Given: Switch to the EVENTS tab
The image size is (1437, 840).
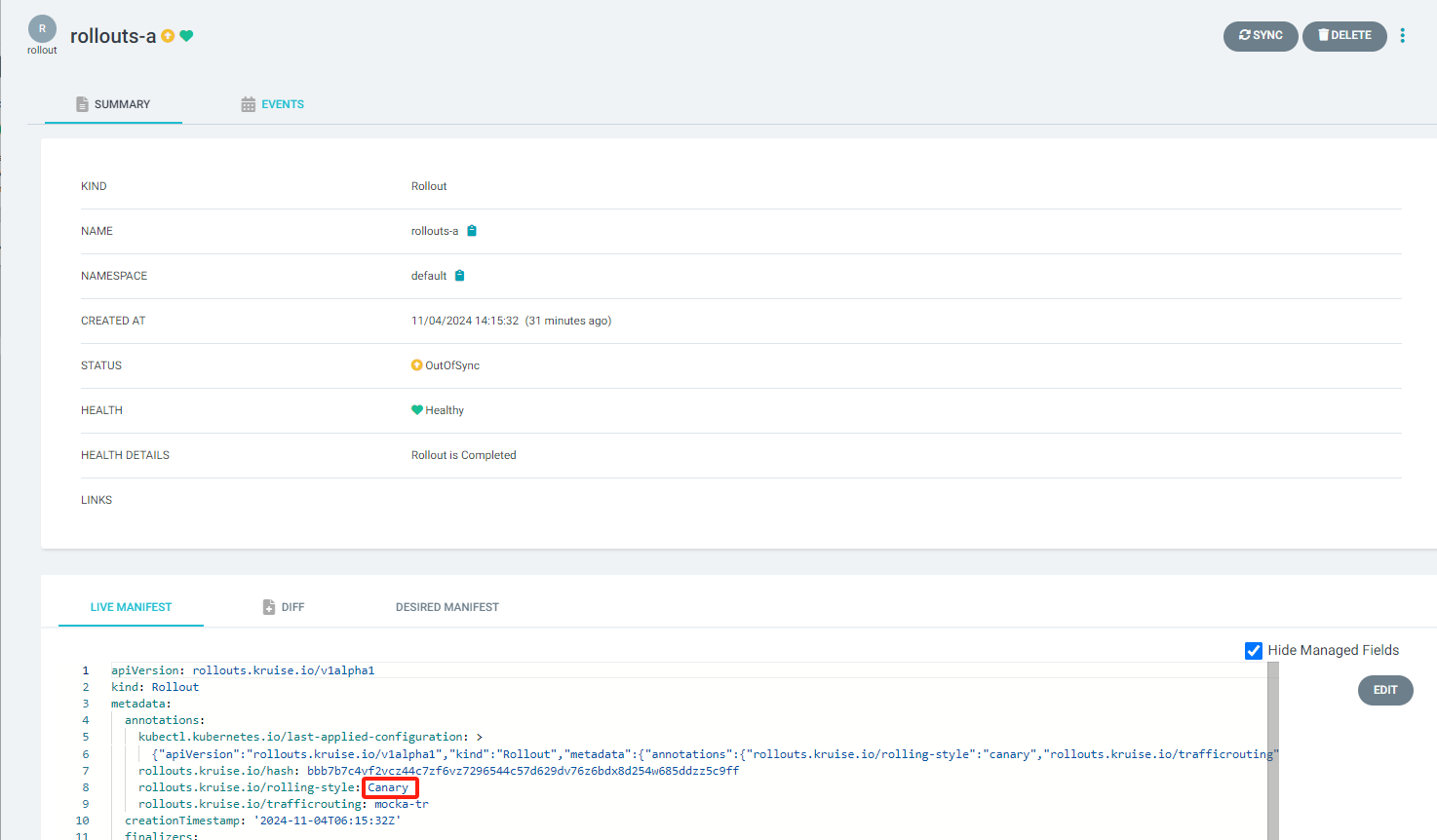Looking at the screenshot, I should (x=273, y=104).
